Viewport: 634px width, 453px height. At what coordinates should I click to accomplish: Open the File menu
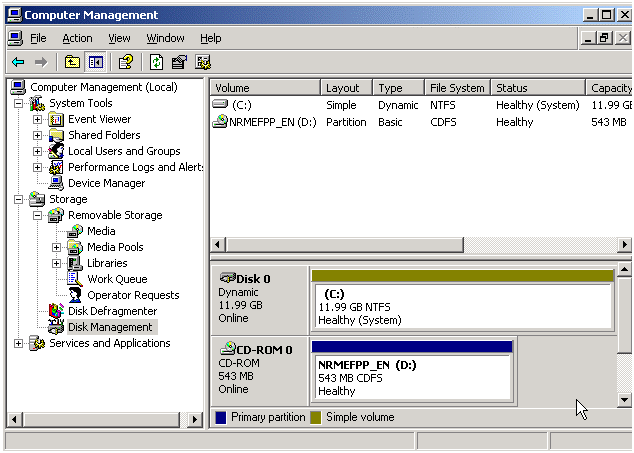click(38, 38)
